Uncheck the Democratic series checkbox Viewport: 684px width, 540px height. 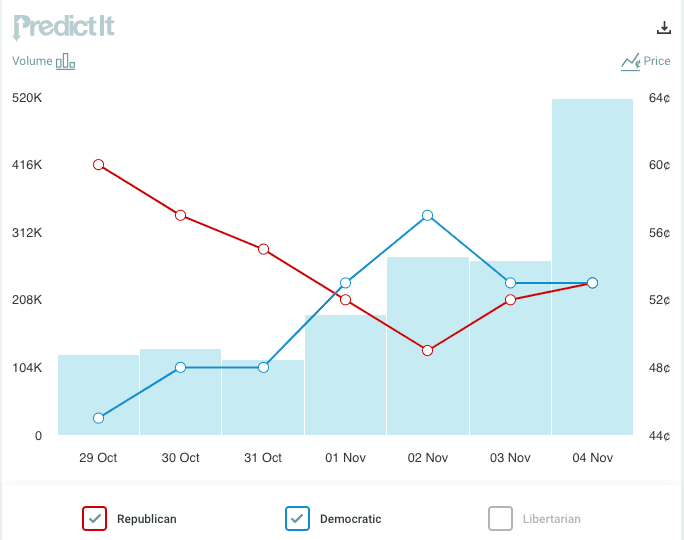[298, 518]
